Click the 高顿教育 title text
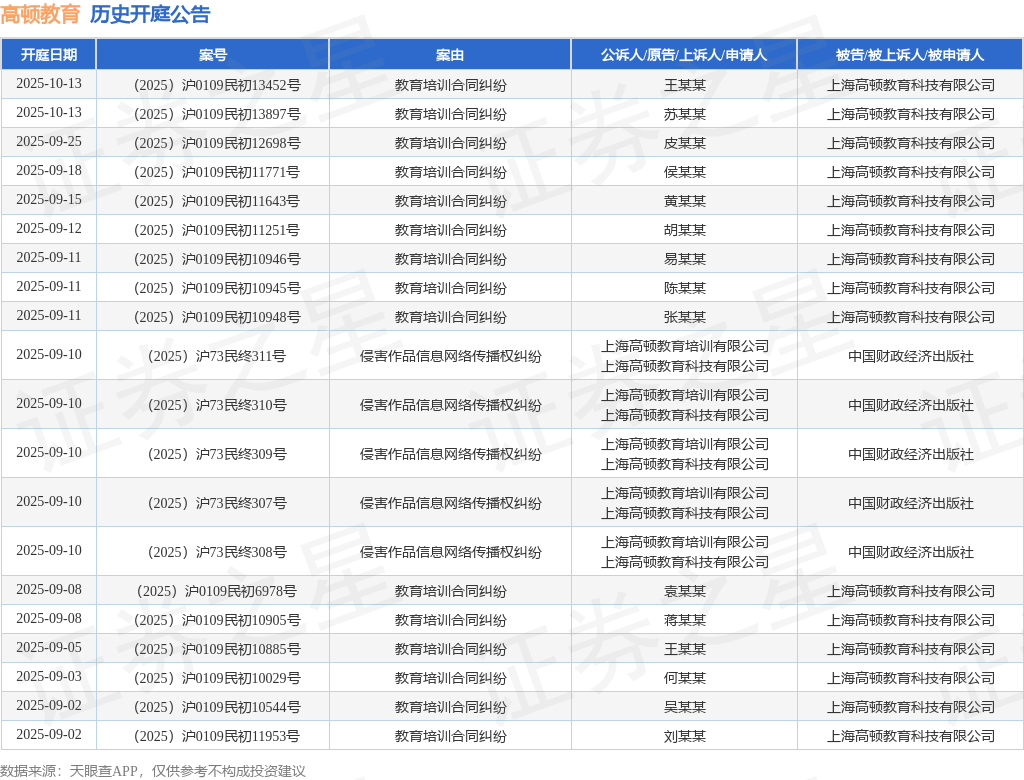The image size is (1024, 780). pyautogui.click(x=40, y=14)
